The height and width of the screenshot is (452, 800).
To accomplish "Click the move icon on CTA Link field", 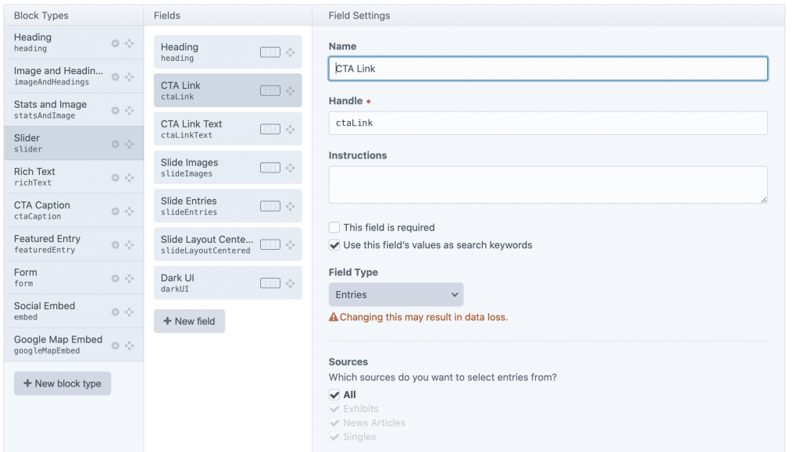I will (290, 91).
